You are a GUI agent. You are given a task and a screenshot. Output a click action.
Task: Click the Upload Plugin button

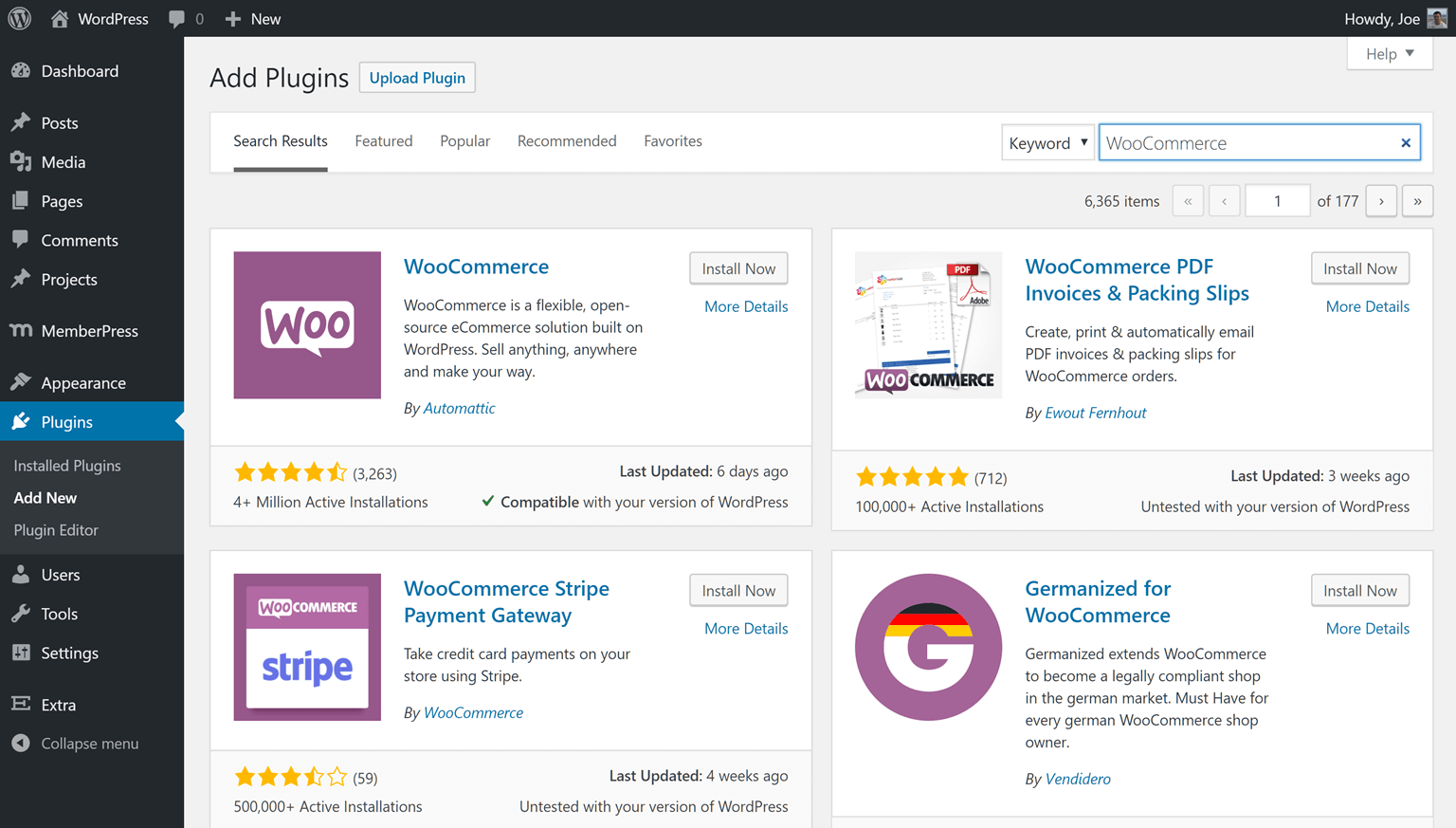coord(417,78)
